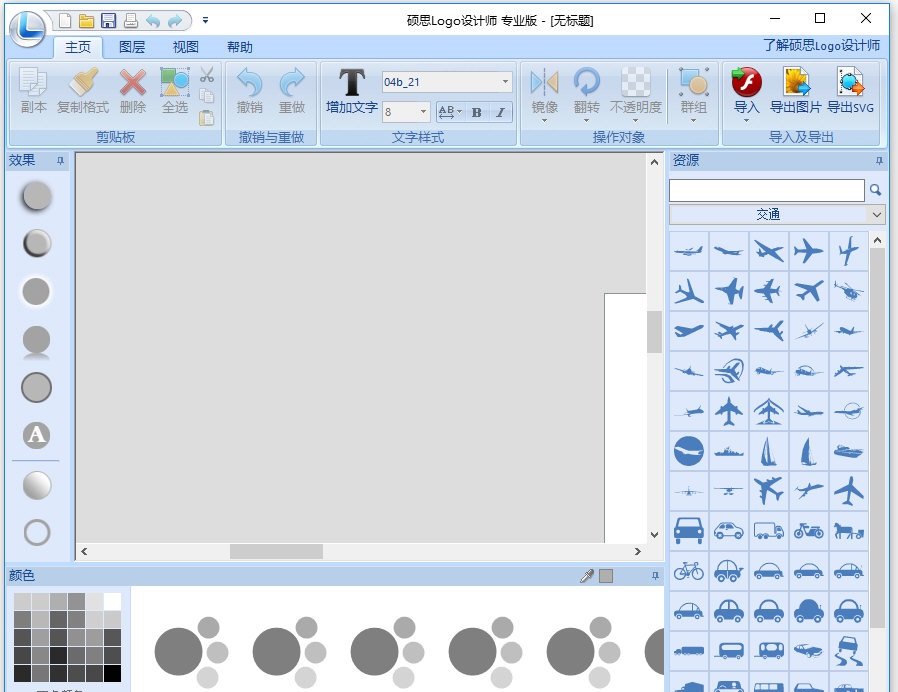Click the save floppy disk icon
This screenshot has width=898, height=692.
click(108, 20)
